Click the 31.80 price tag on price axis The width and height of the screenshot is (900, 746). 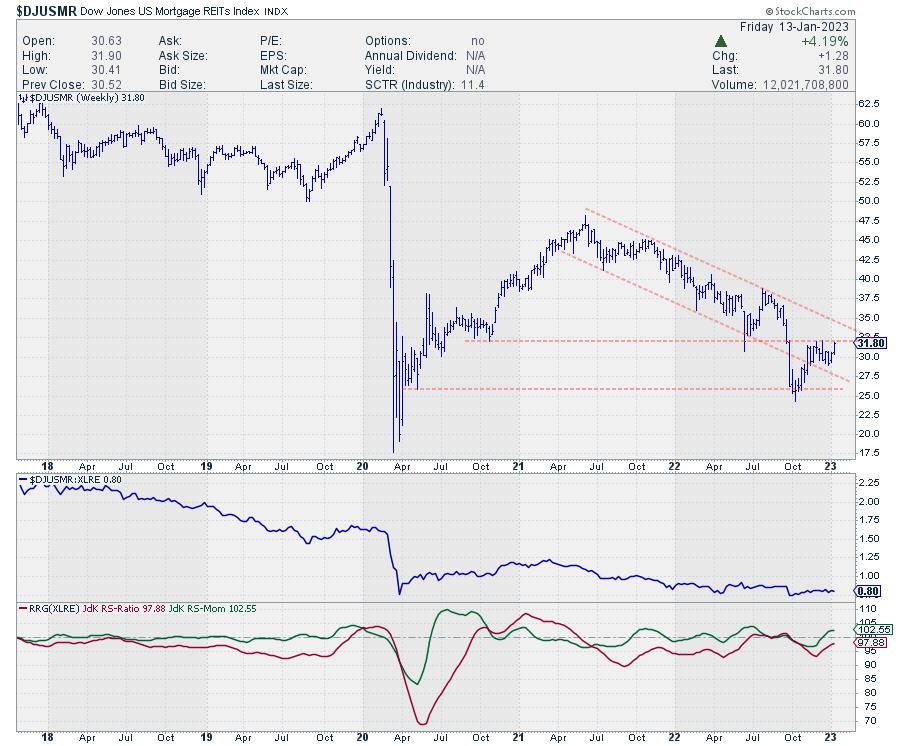point(871,343)
